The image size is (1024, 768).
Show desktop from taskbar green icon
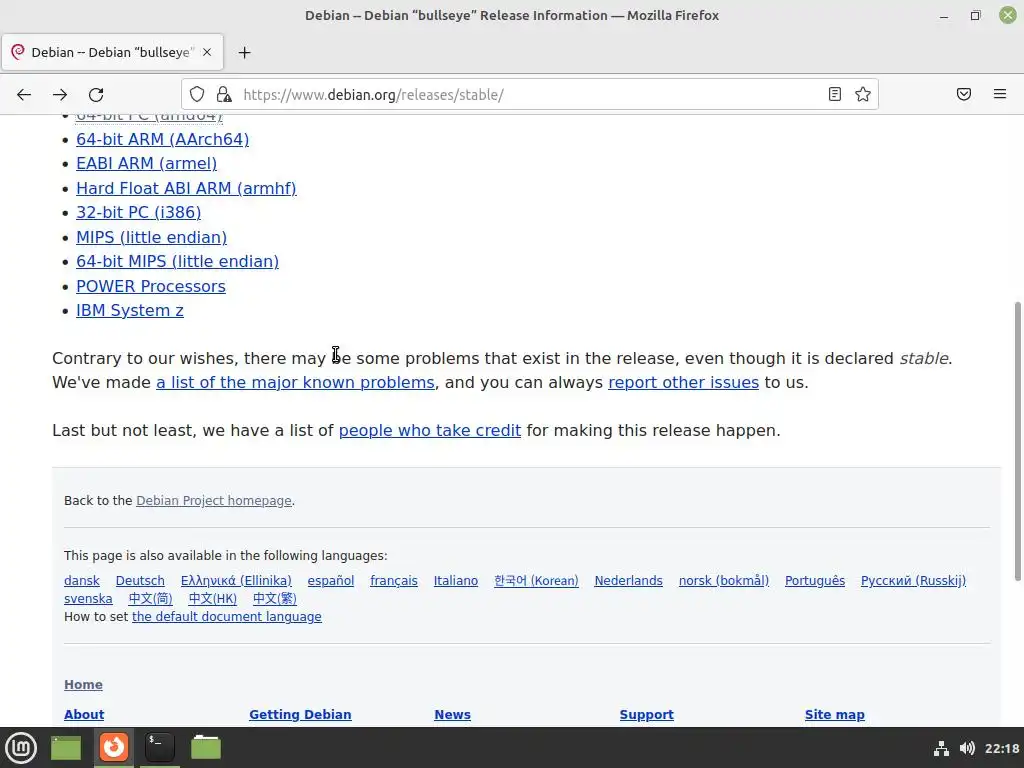point(66,747)
